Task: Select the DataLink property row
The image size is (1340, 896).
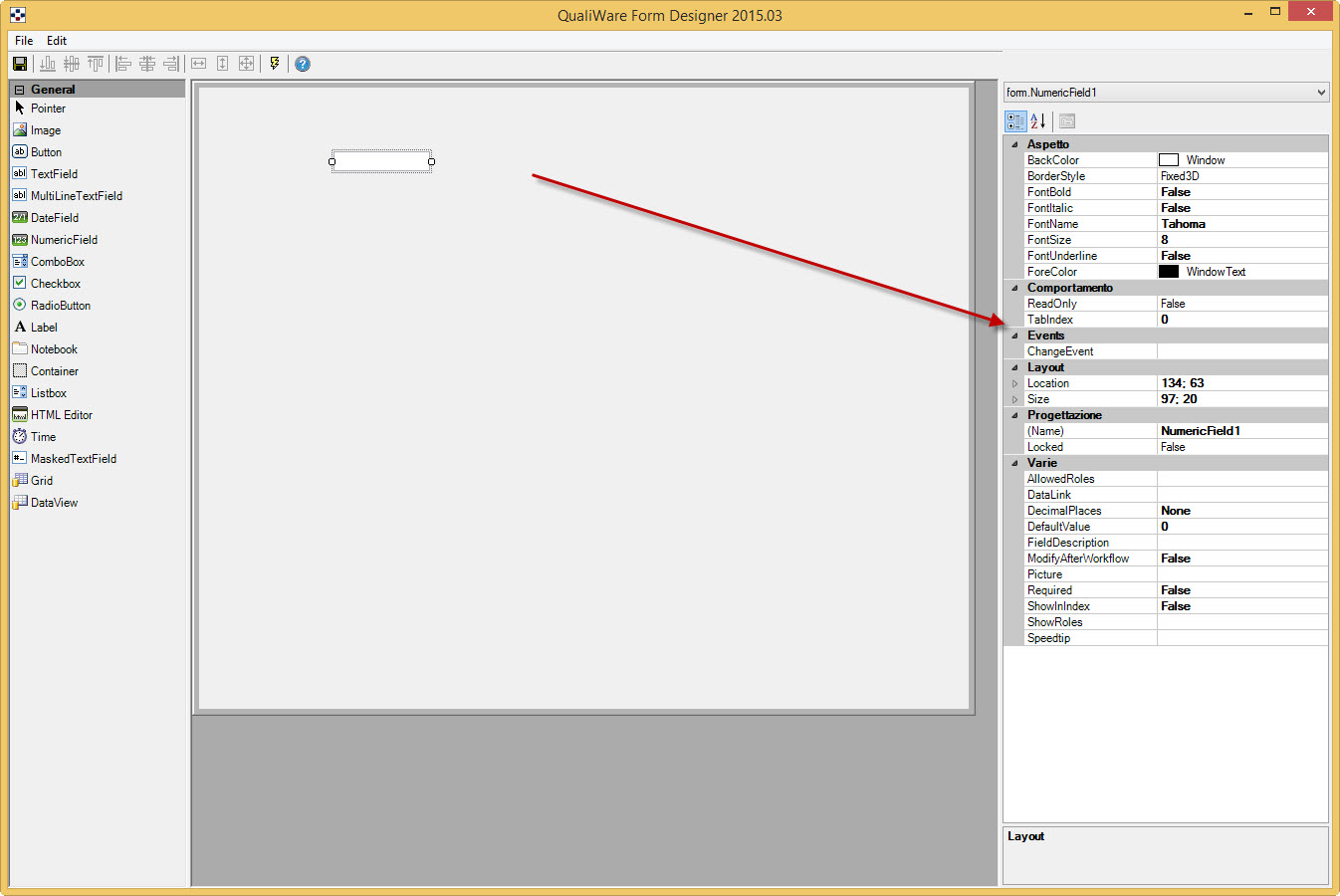Action: click(x=1177, y=495)
